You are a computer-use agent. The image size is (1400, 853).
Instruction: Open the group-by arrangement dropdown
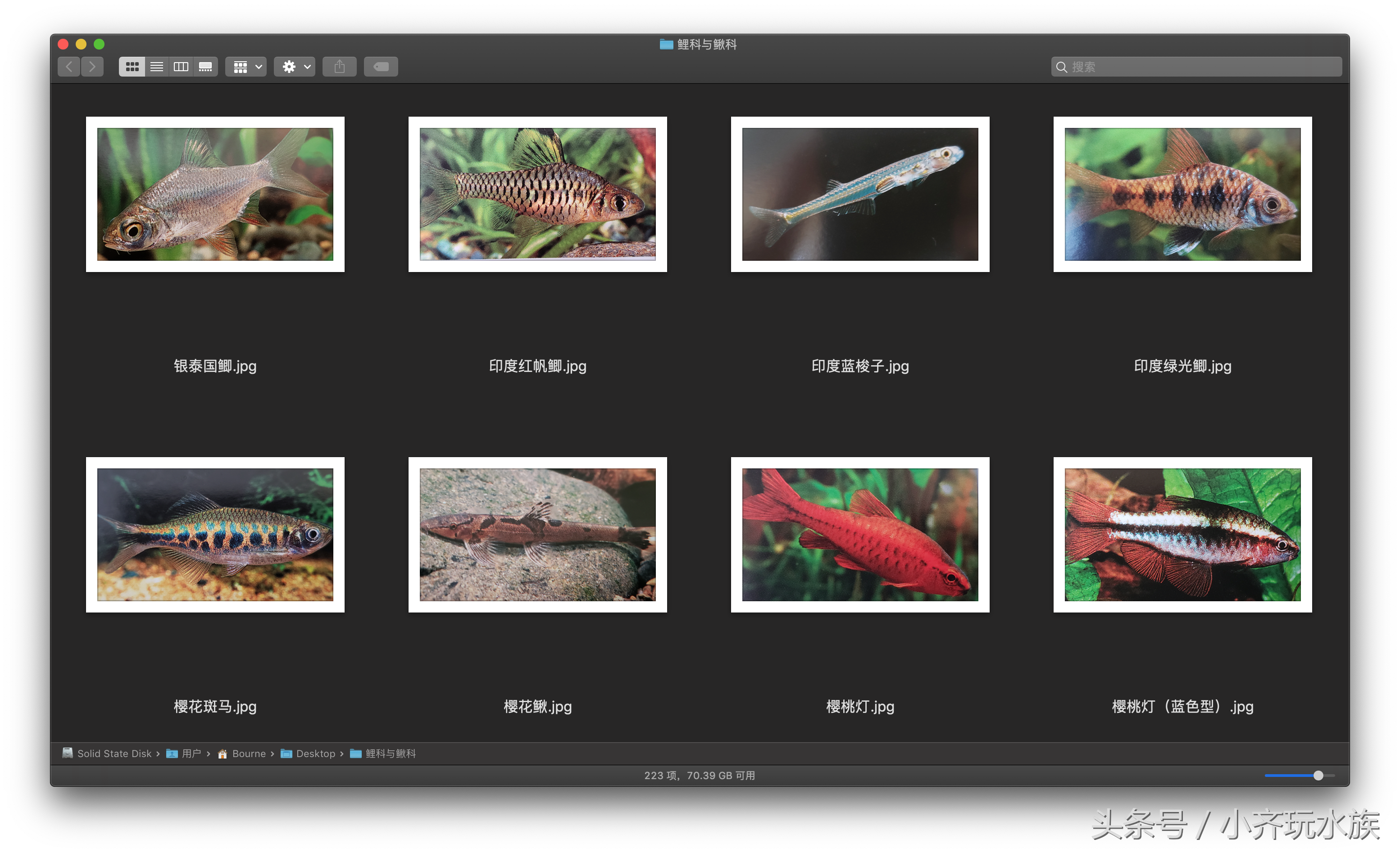[246, 67]
